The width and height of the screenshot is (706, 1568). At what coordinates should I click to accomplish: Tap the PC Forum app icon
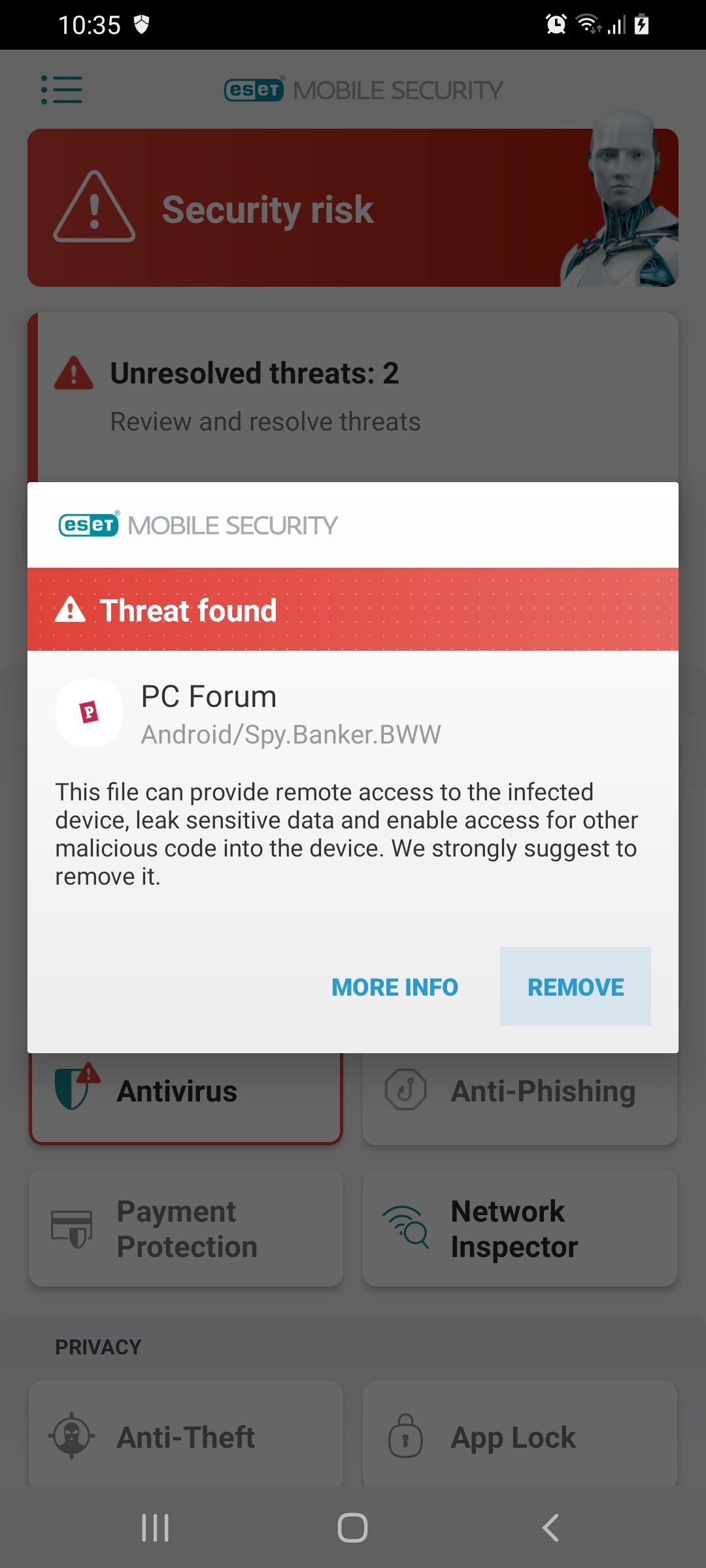tap(90, 713)
